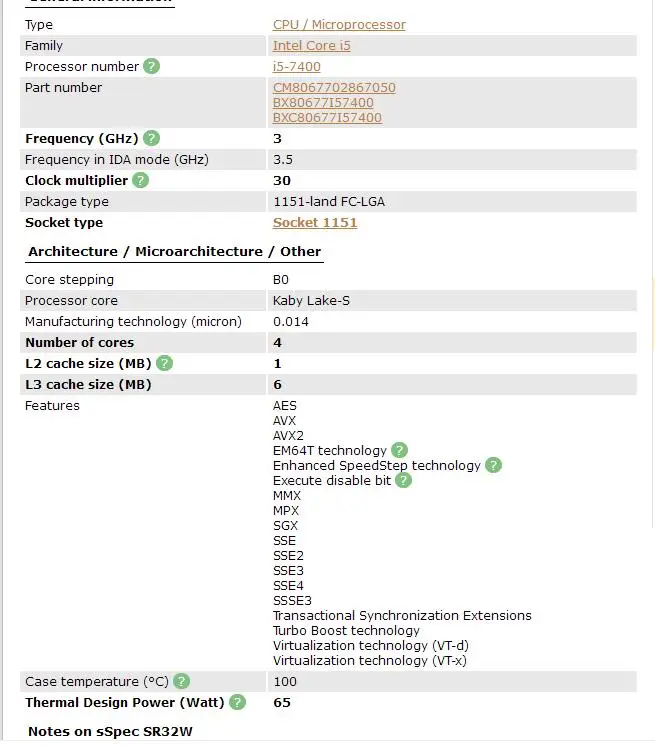Open the CPU / Microprocessor link
655x746 pixels.
click(339, 25)
